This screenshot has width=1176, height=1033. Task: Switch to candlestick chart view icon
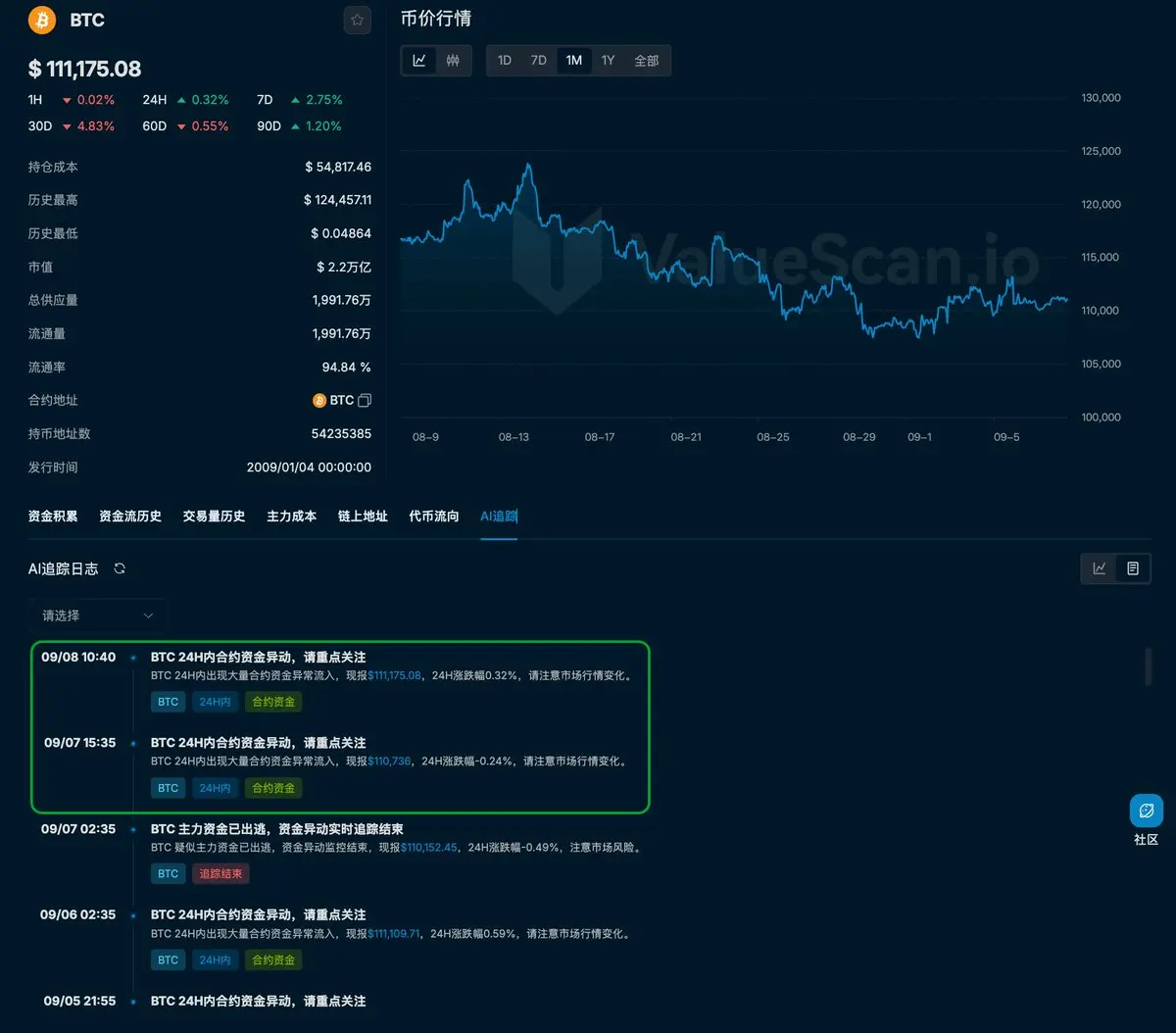click(x=453, y=61)
